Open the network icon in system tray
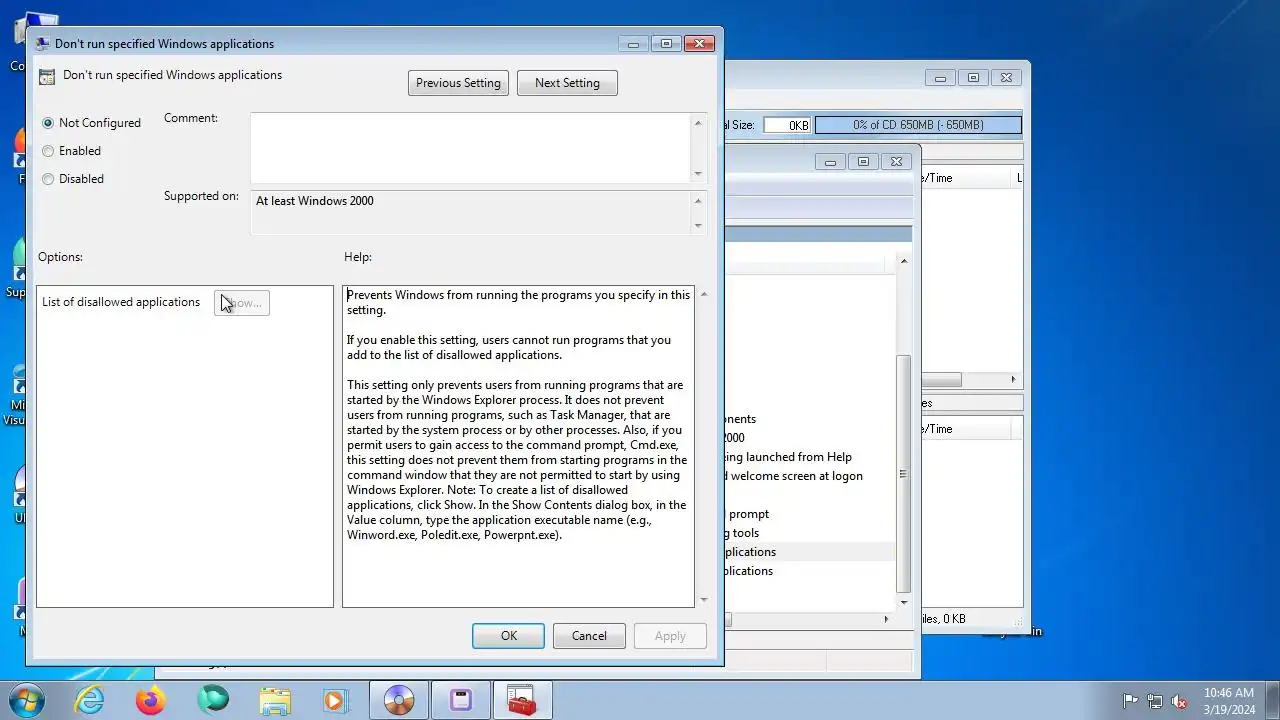 [1155, 701]
